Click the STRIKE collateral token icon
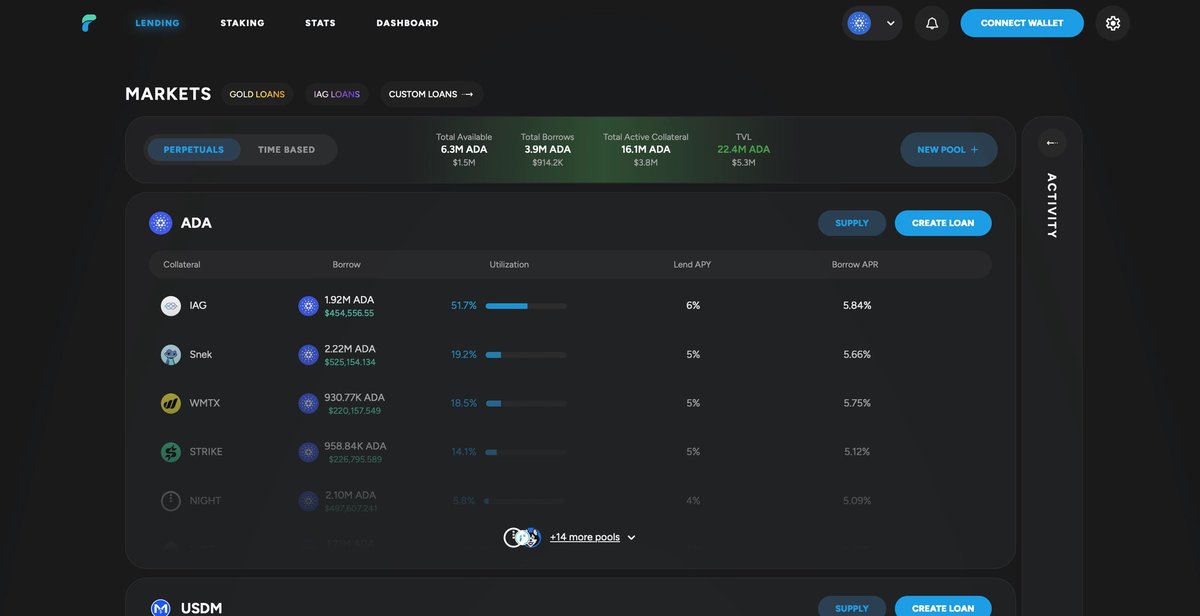The image size is (1200, 616). pyautogui.click(x=171, y=452)
